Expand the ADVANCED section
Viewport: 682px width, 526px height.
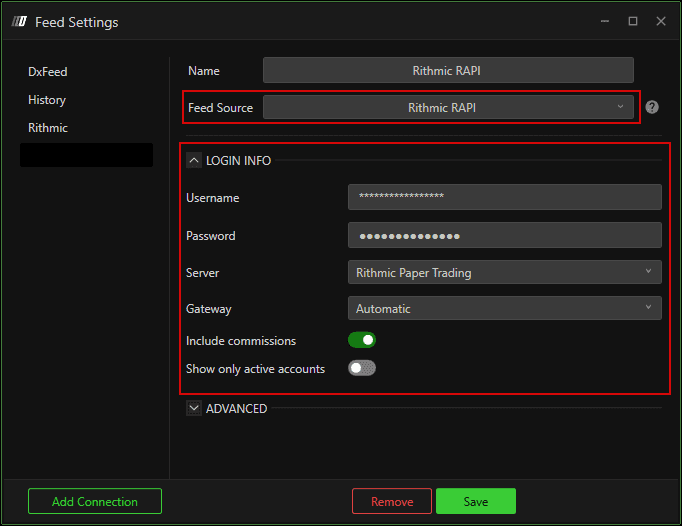pyautogui.click(x=194, y=408)
